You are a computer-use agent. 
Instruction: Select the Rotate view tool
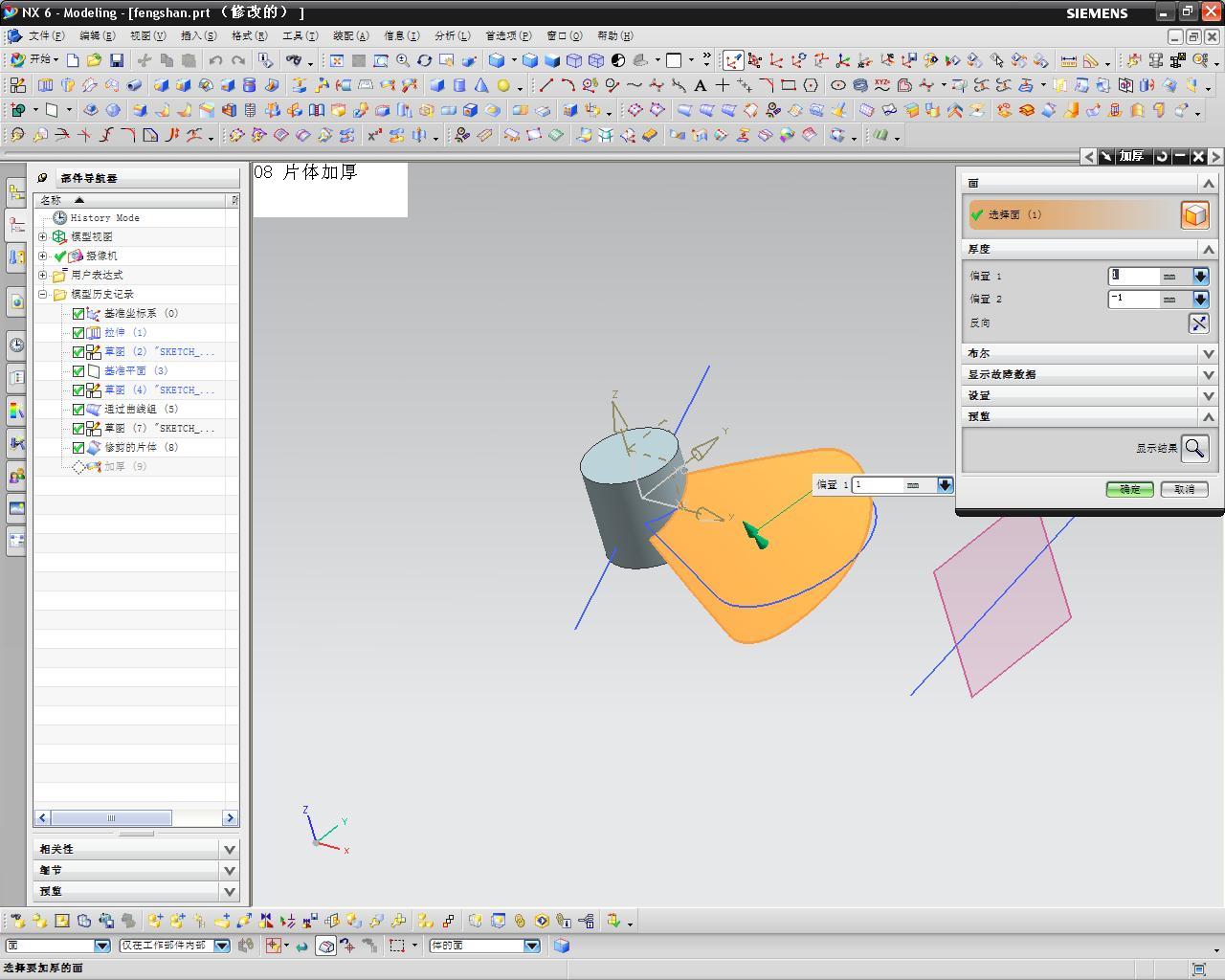(425, 60)
